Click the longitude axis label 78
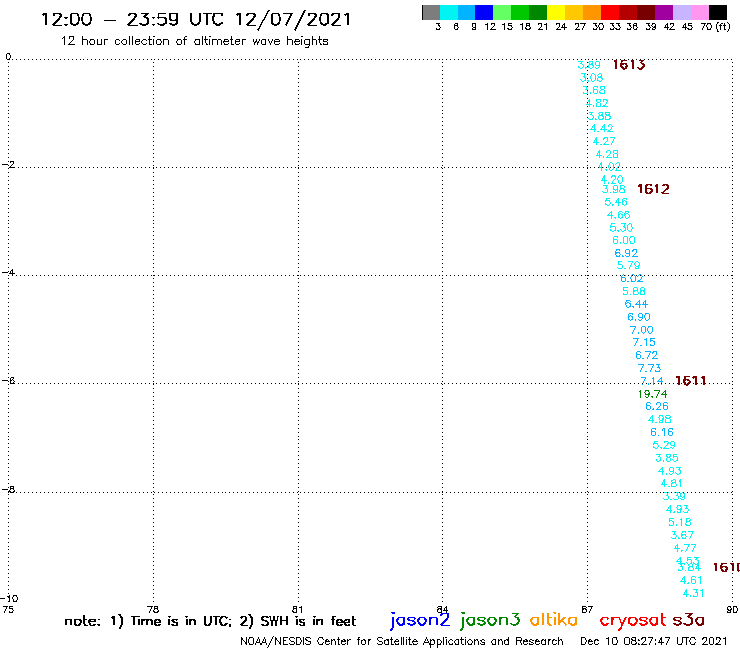740x650 pixels. (153, 609)
